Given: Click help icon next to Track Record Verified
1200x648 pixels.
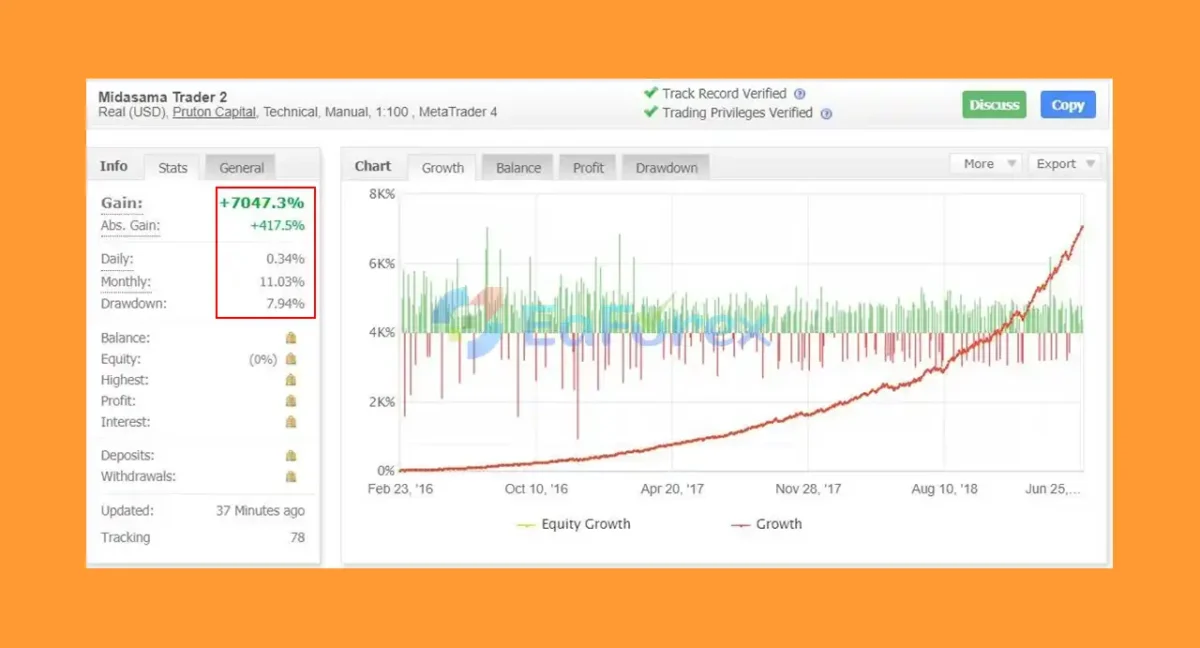Looking at the screenshot, I should [x=800, y=94].
